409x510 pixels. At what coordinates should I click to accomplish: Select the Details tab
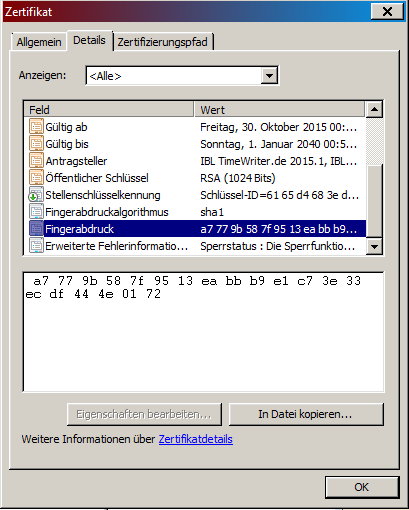coord(89,40)
